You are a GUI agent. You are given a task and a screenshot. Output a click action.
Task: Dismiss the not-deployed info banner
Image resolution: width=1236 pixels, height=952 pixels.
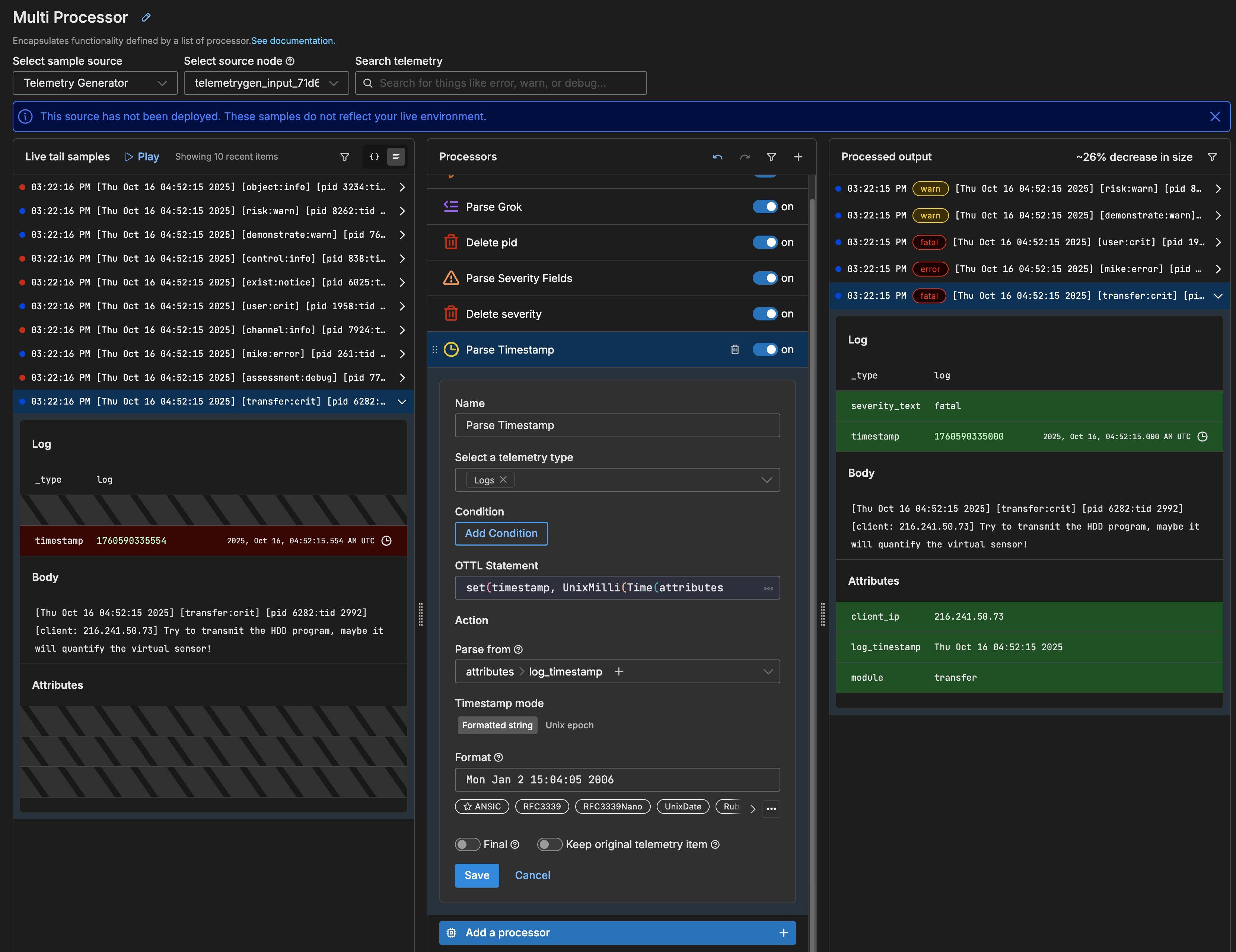(1214, 116)
